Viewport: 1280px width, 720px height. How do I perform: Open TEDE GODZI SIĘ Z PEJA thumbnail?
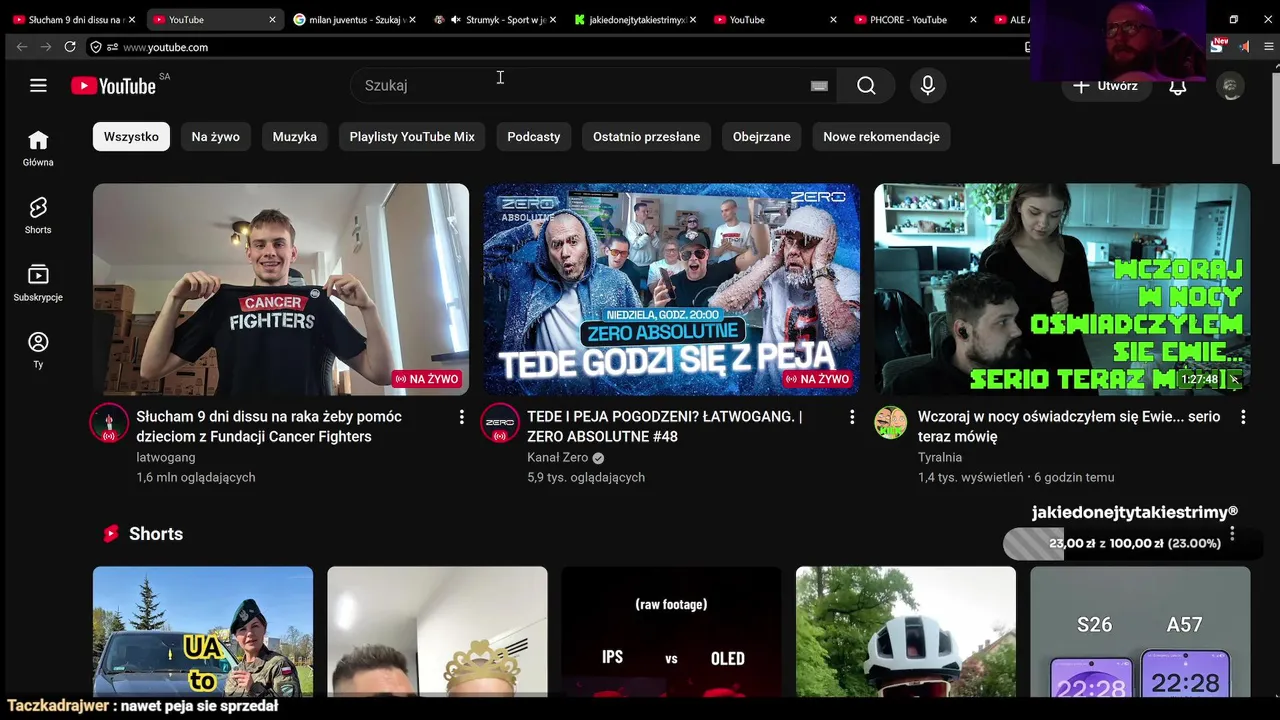pos(672,289)
